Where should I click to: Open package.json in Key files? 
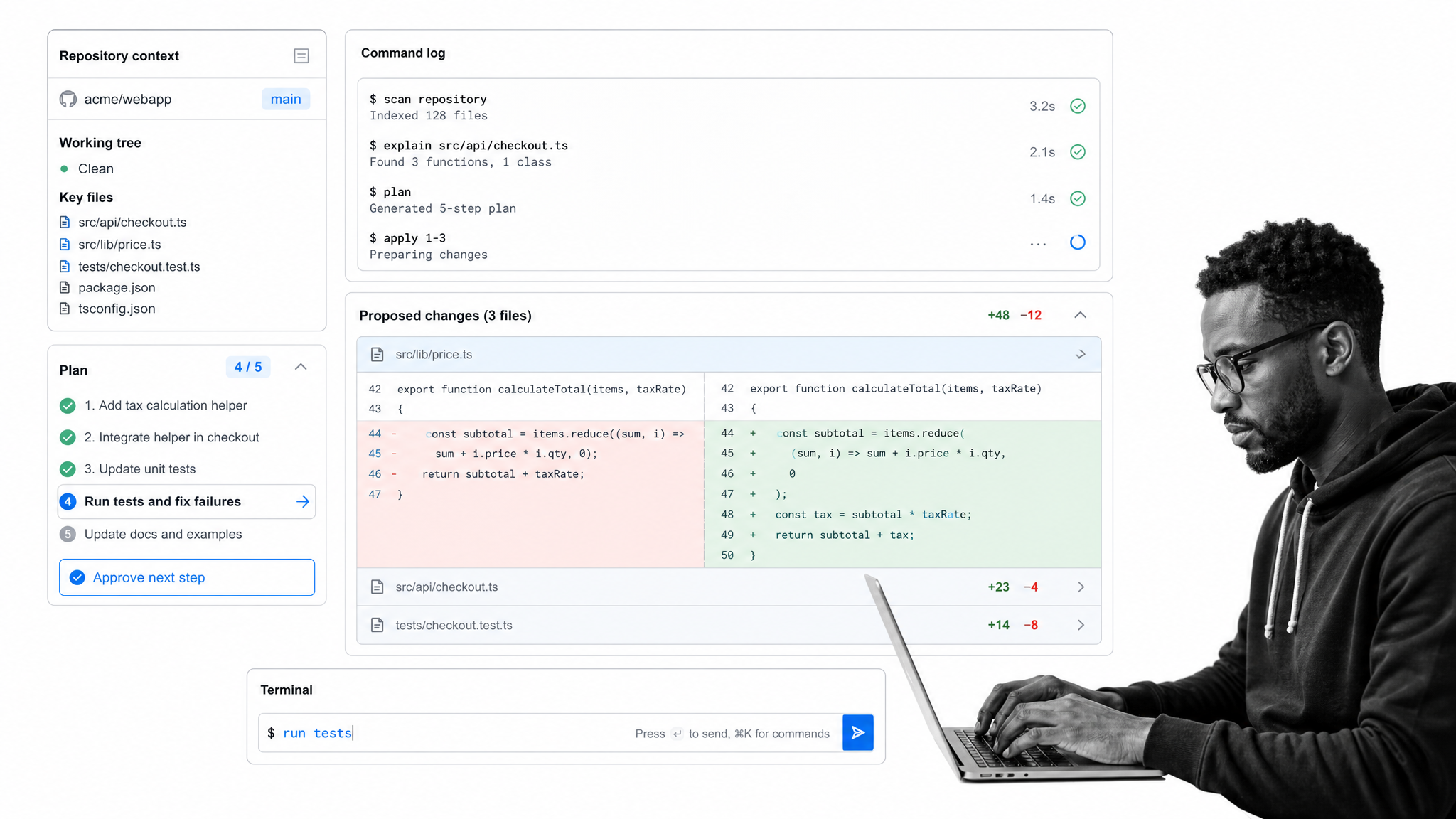point(117,288)
